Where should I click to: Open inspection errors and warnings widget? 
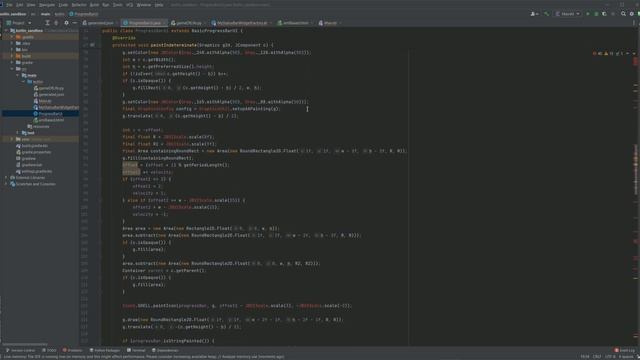[x=608, y=53]
